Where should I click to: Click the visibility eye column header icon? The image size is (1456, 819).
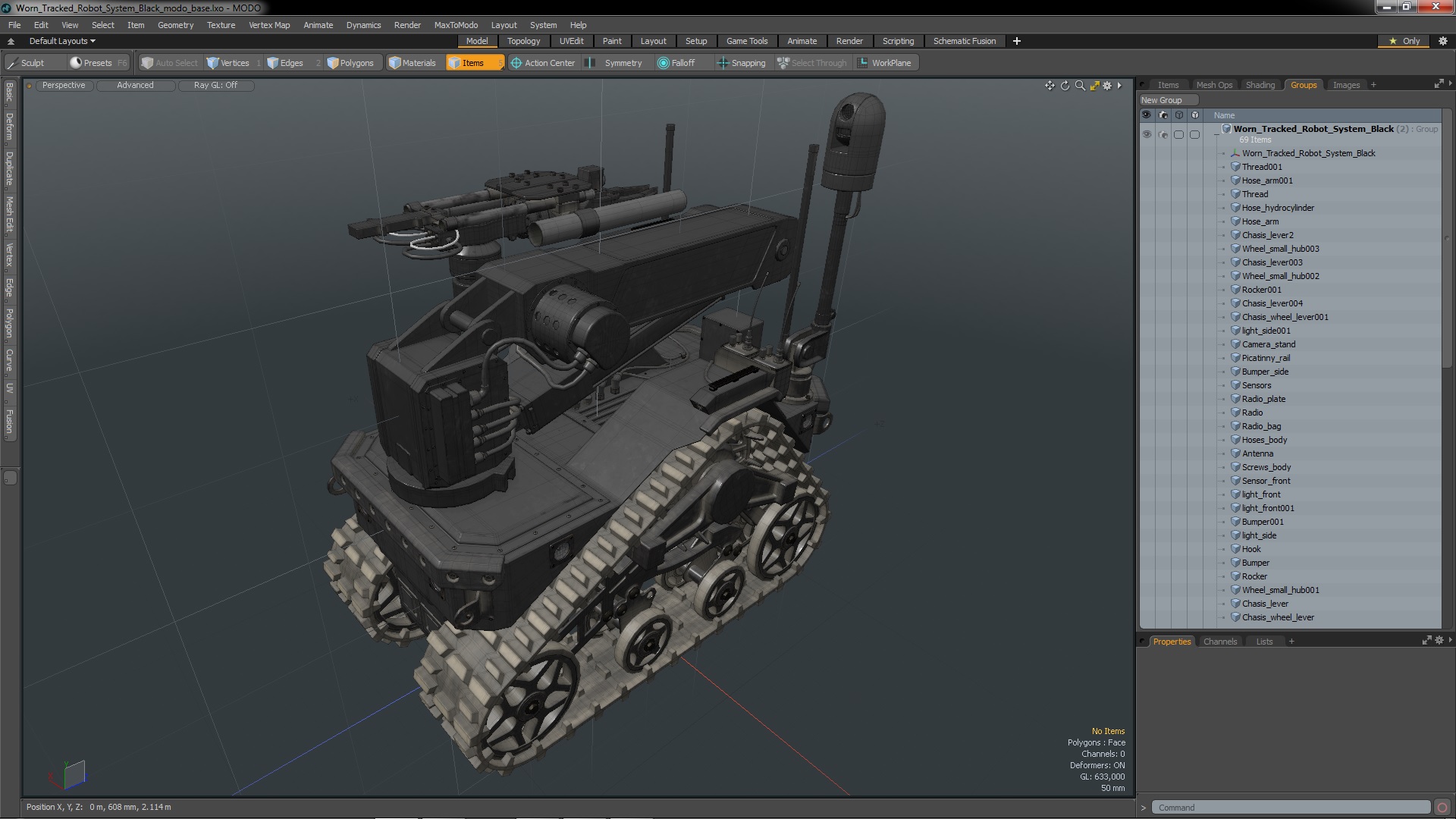pyautogui.click(x=1147, y=115)
